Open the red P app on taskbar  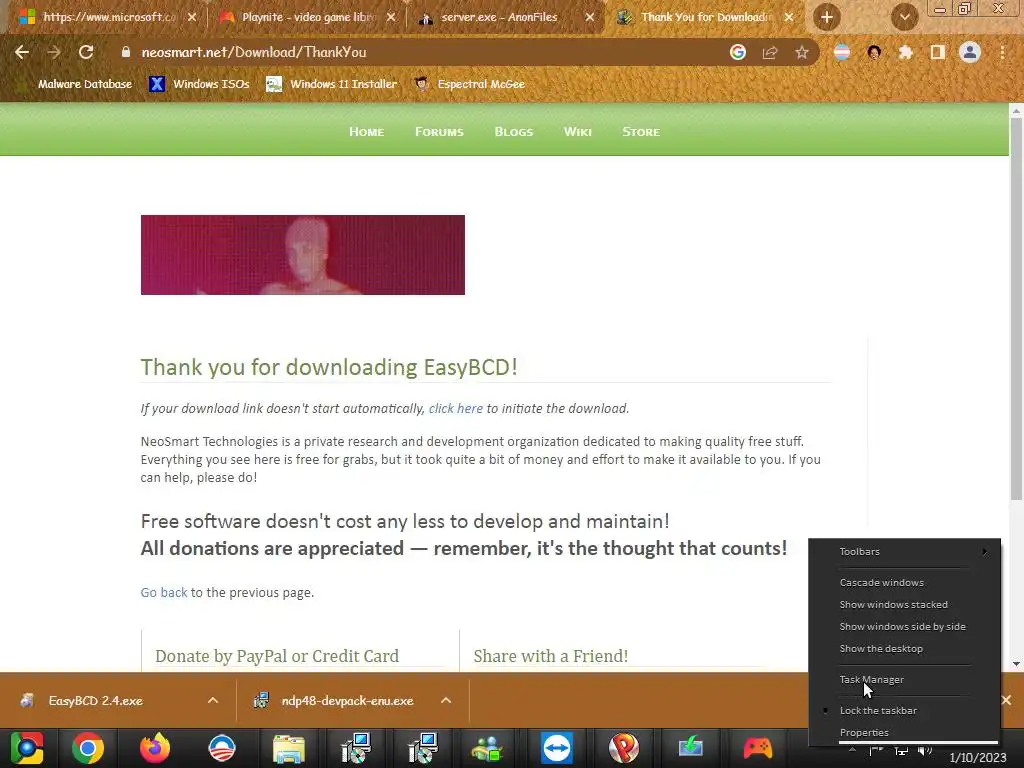[x=624, y=748]
